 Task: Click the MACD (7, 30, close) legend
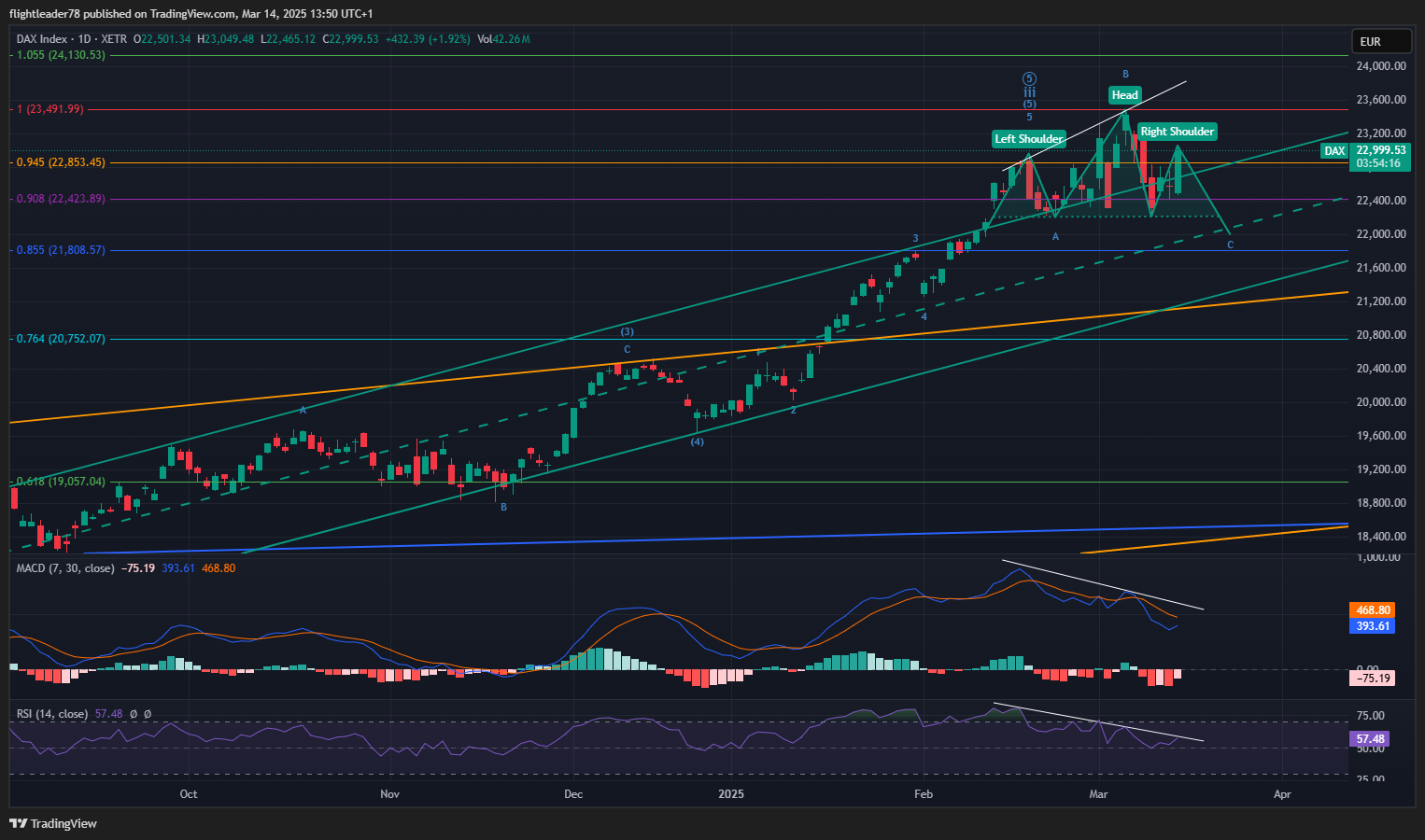click(x=65, y=567)
